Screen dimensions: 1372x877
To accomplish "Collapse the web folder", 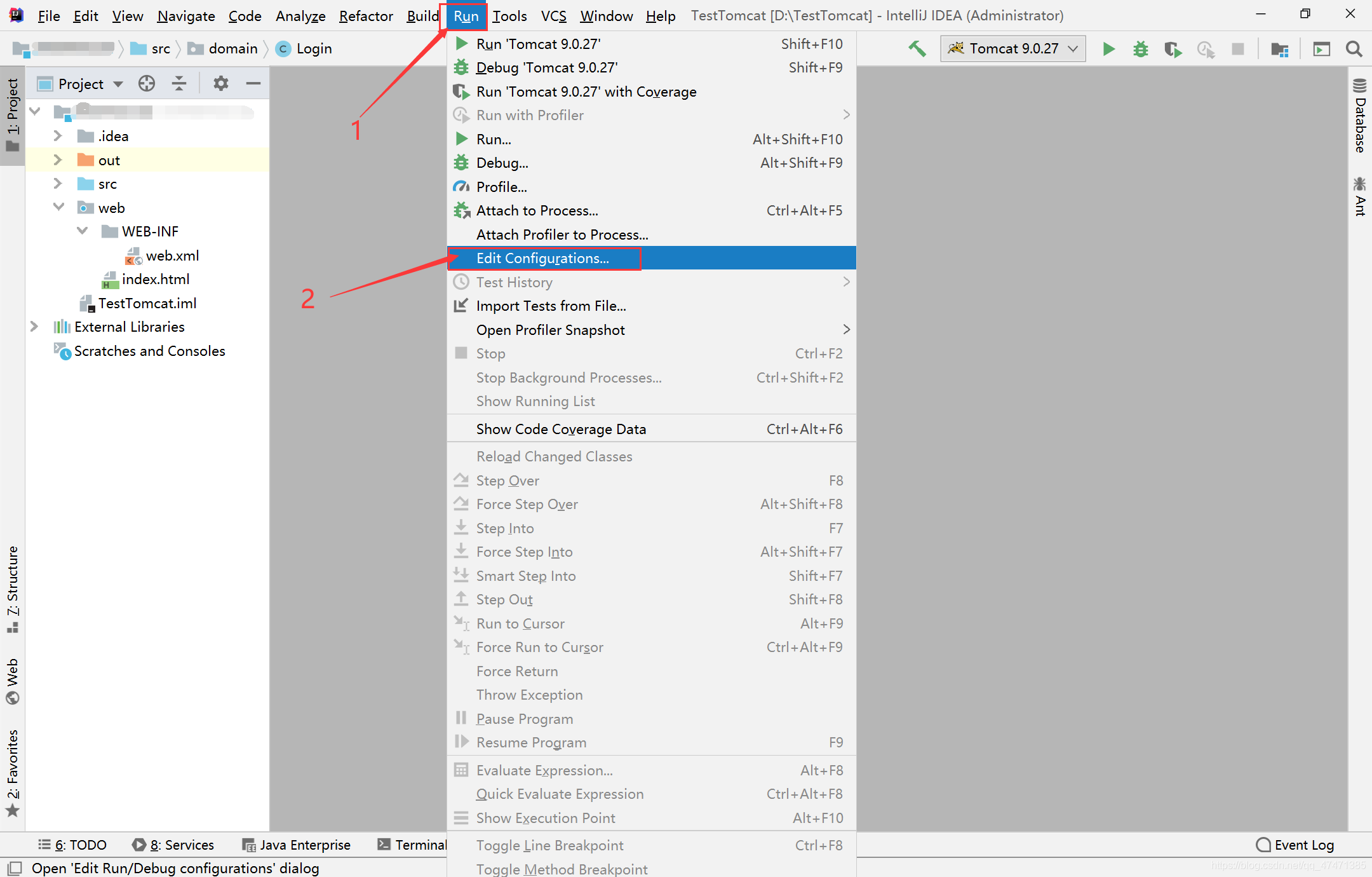I will point(58,208).
